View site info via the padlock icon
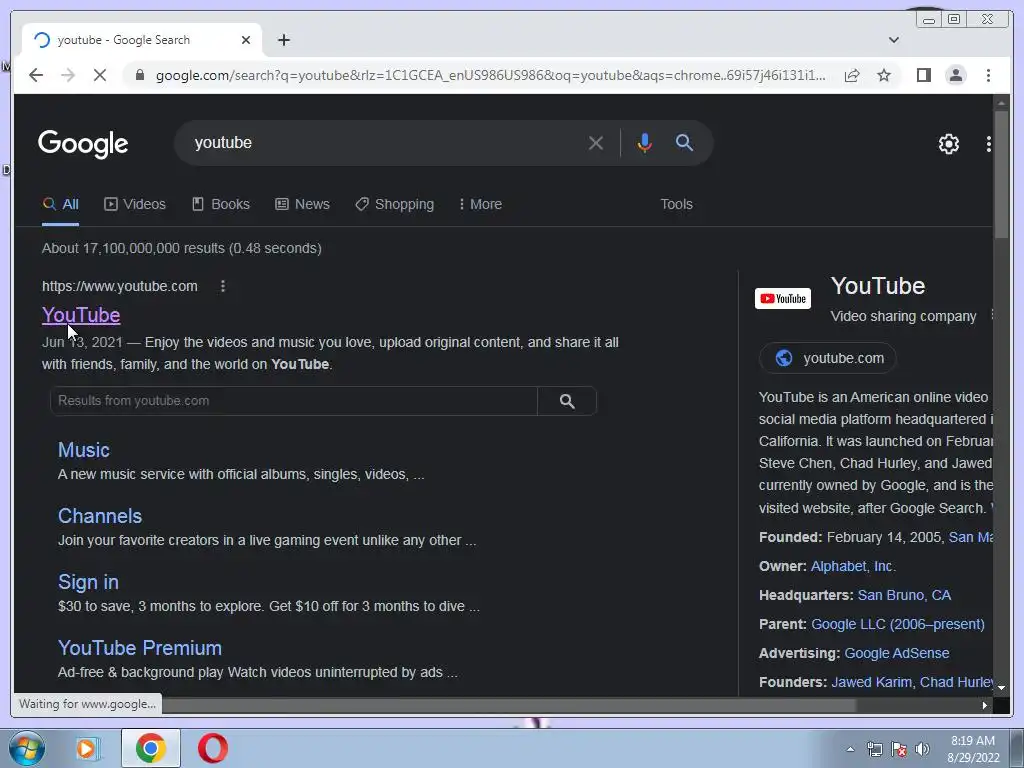Screen dimensions: 1024x768 [x=139, y=75]
